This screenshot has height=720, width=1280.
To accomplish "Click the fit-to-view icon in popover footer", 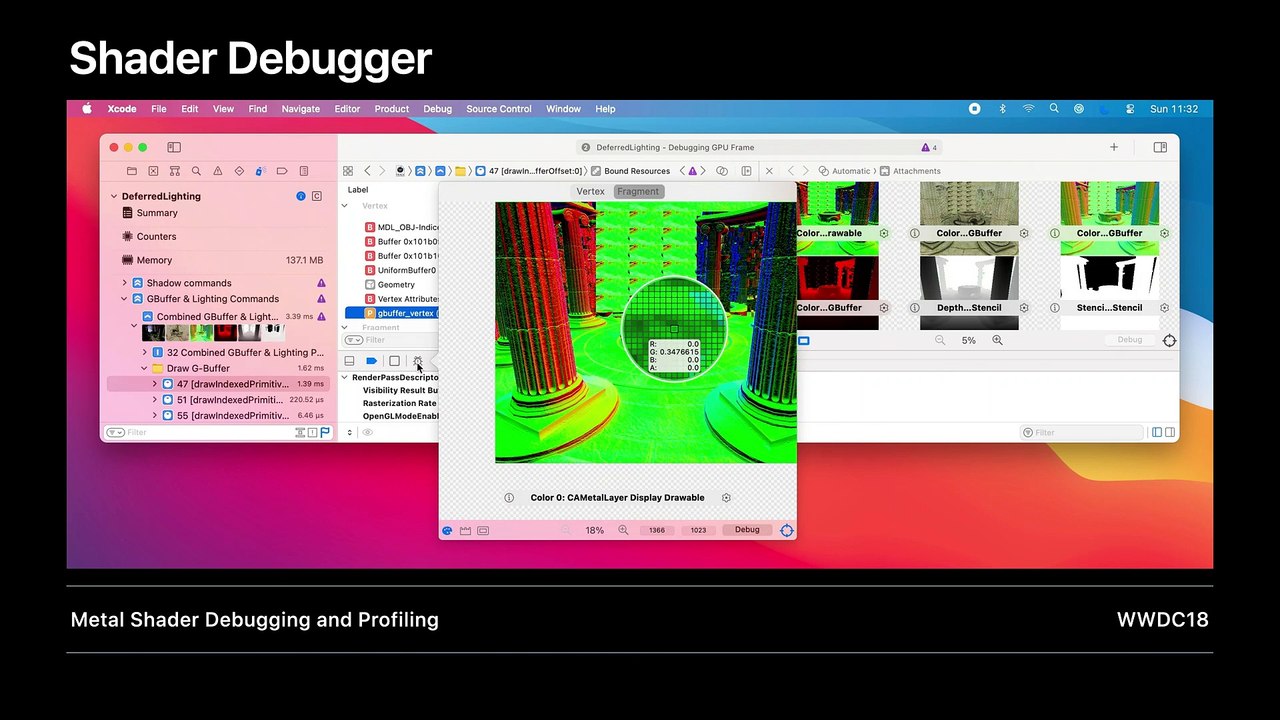I will [x=483, y=530].
